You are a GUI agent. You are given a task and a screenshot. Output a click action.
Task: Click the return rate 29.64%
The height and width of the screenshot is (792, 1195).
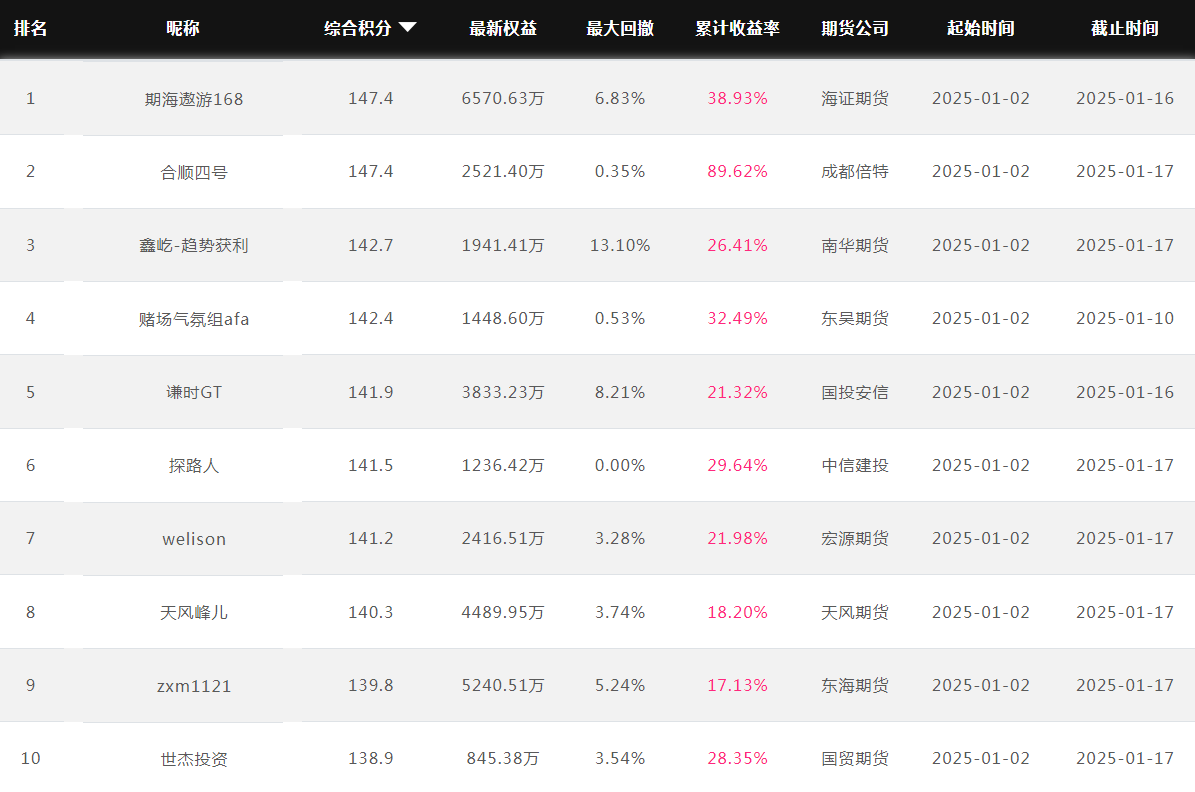pyautogui.click(x=737, y=465)
